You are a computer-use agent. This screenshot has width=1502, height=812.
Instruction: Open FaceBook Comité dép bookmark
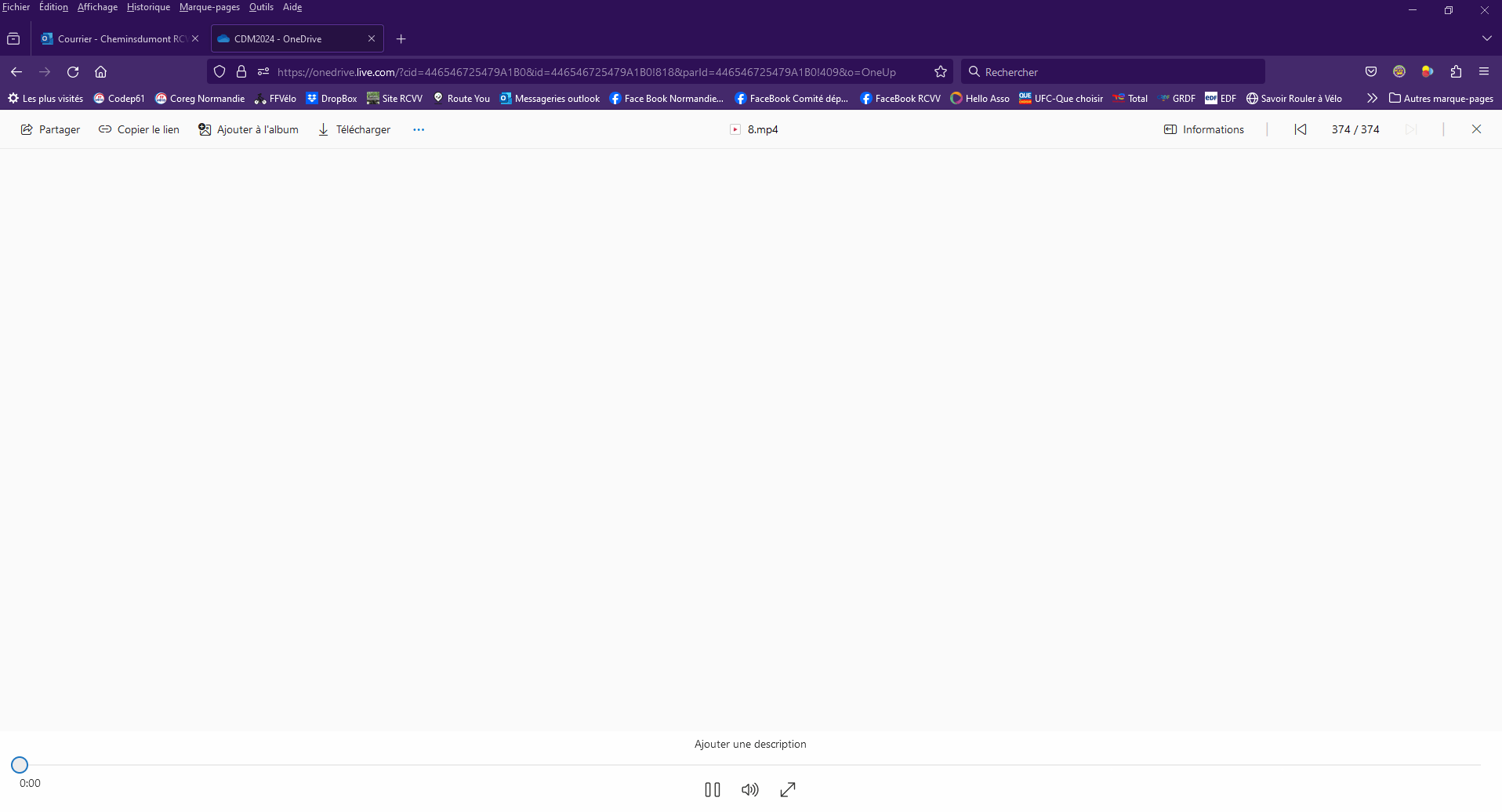click(792, 98)
